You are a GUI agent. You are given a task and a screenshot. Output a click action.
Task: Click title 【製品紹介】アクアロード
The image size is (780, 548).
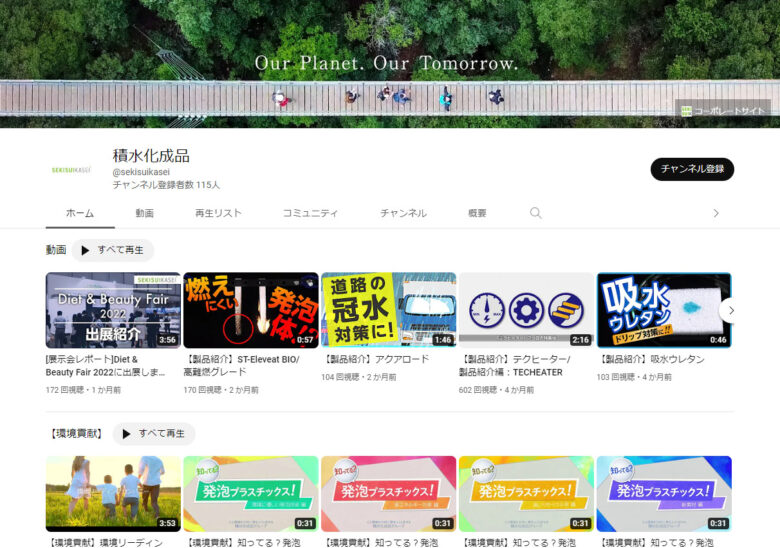tap(376, 359)
